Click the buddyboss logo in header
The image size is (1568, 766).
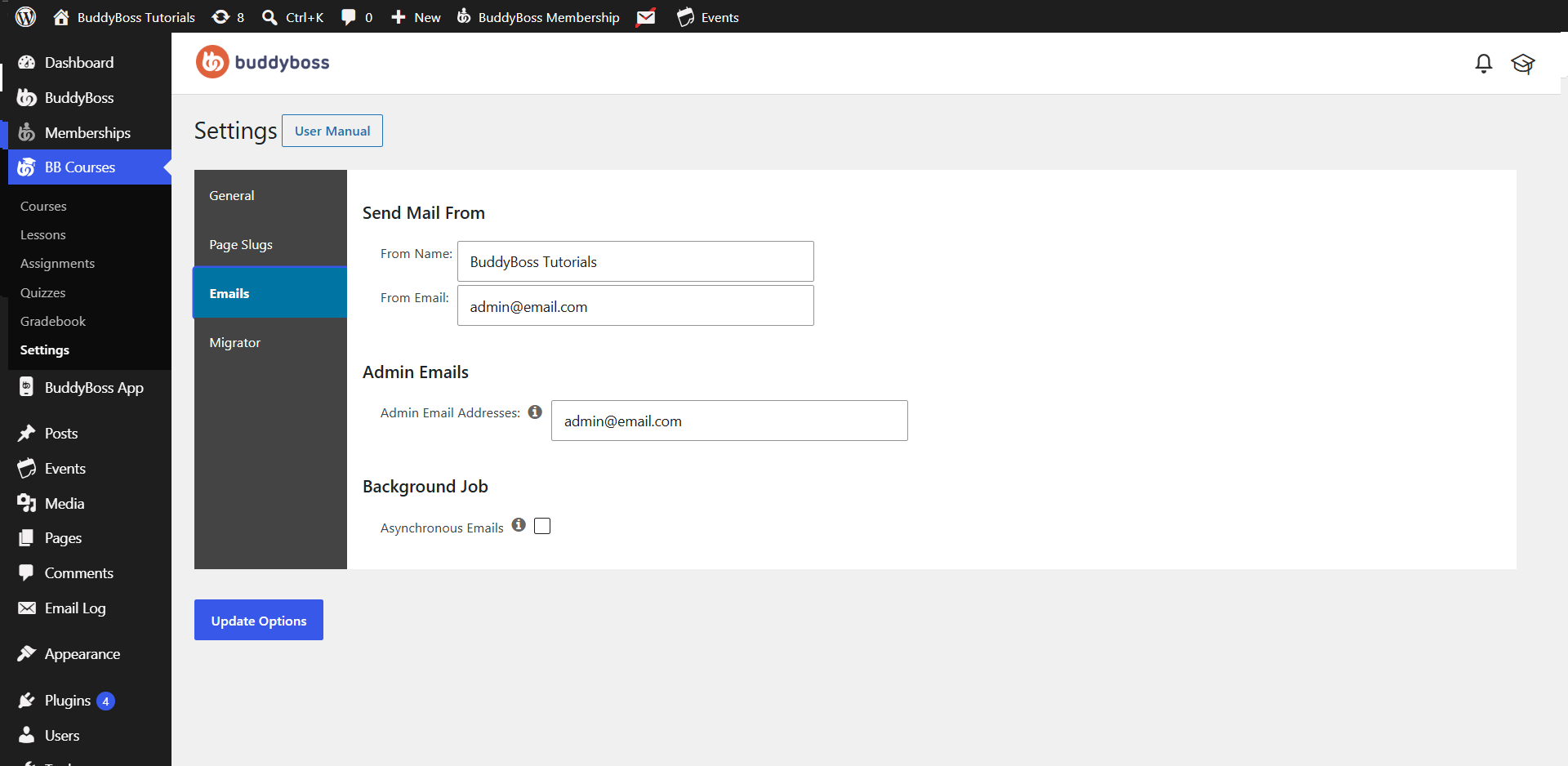[x=263, y=62]
